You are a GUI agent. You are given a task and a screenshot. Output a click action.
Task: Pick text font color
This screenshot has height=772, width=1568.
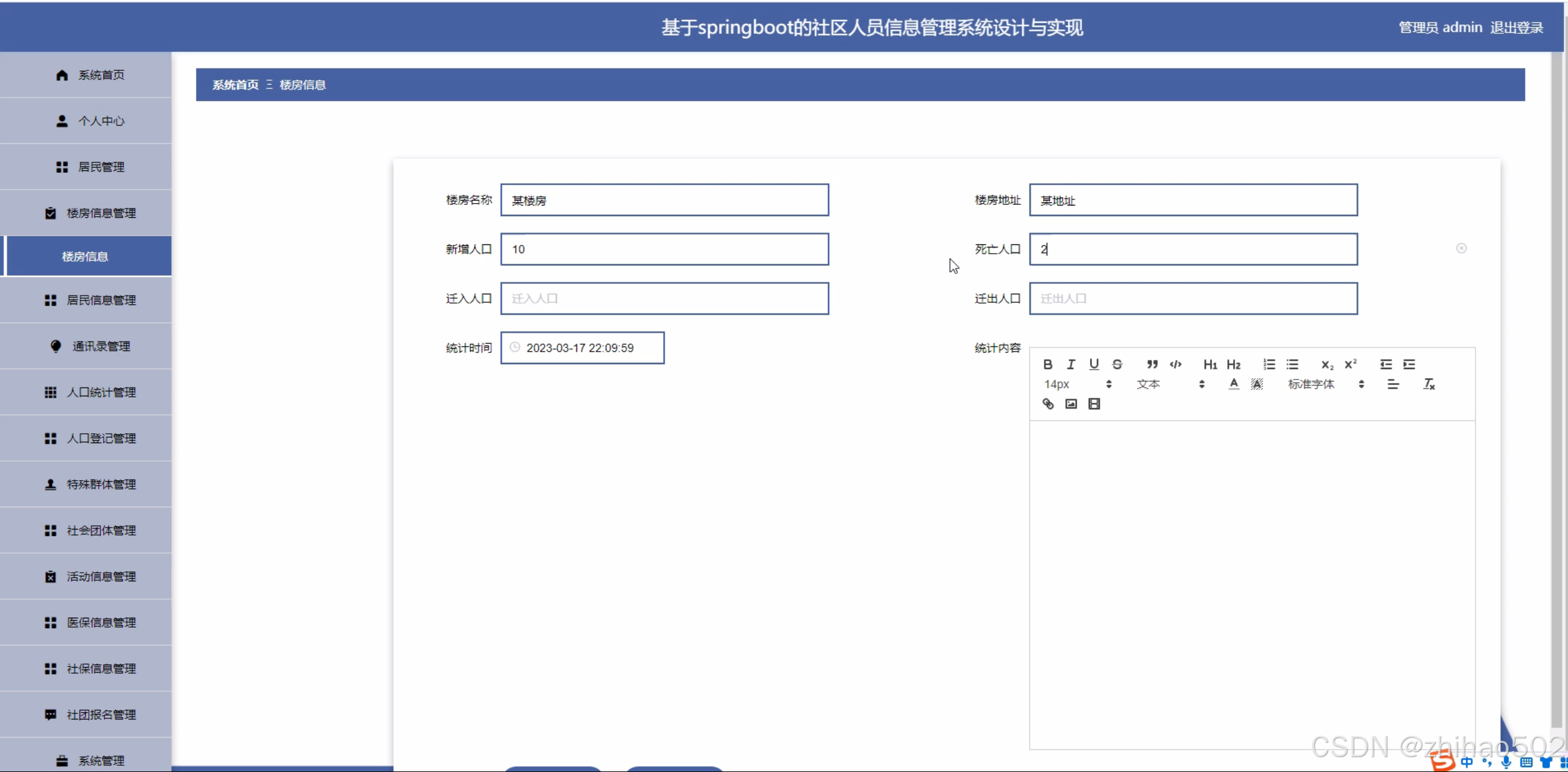point(1233,384)
